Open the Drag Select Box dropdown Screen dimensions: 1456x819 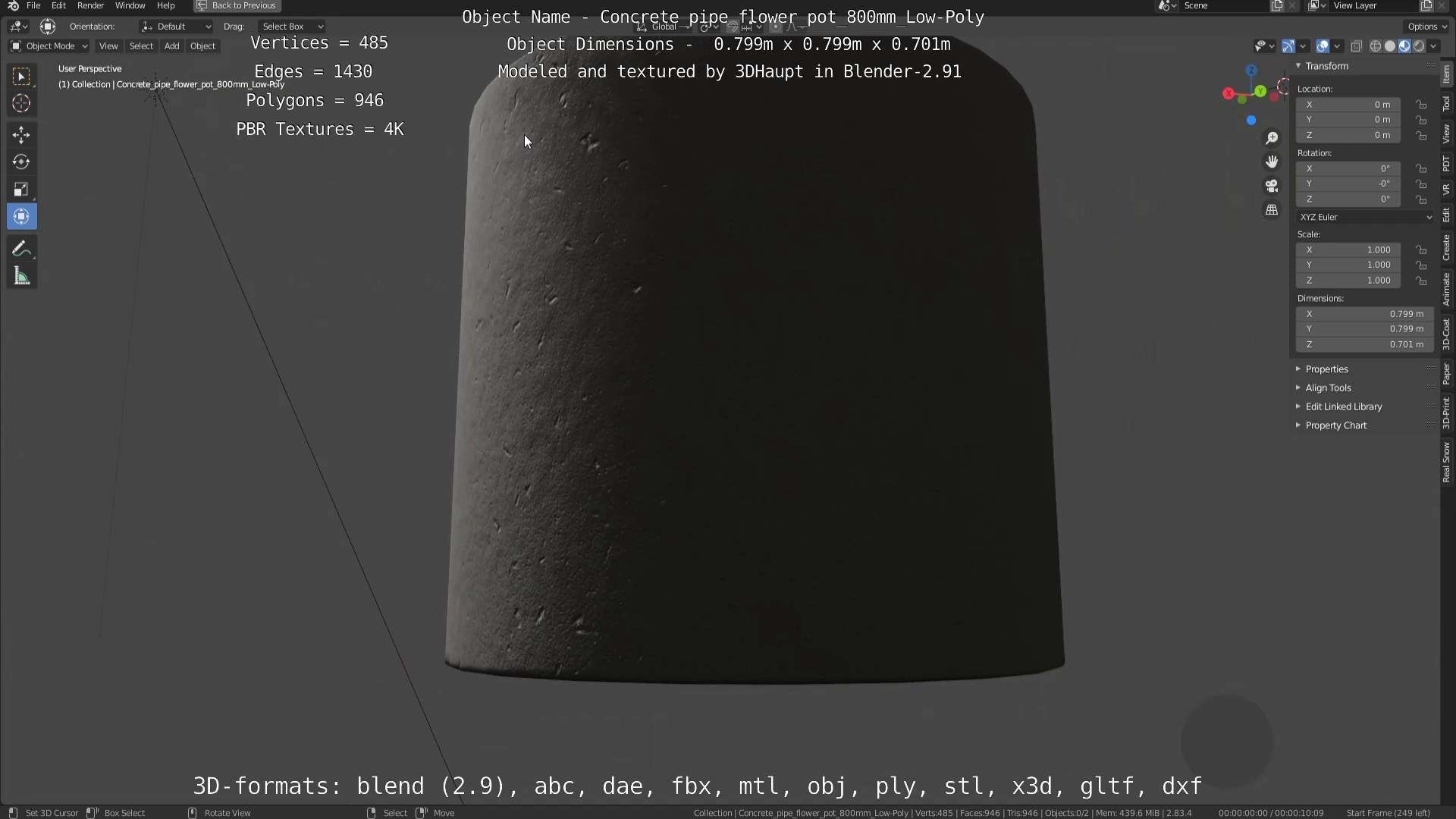292,27
